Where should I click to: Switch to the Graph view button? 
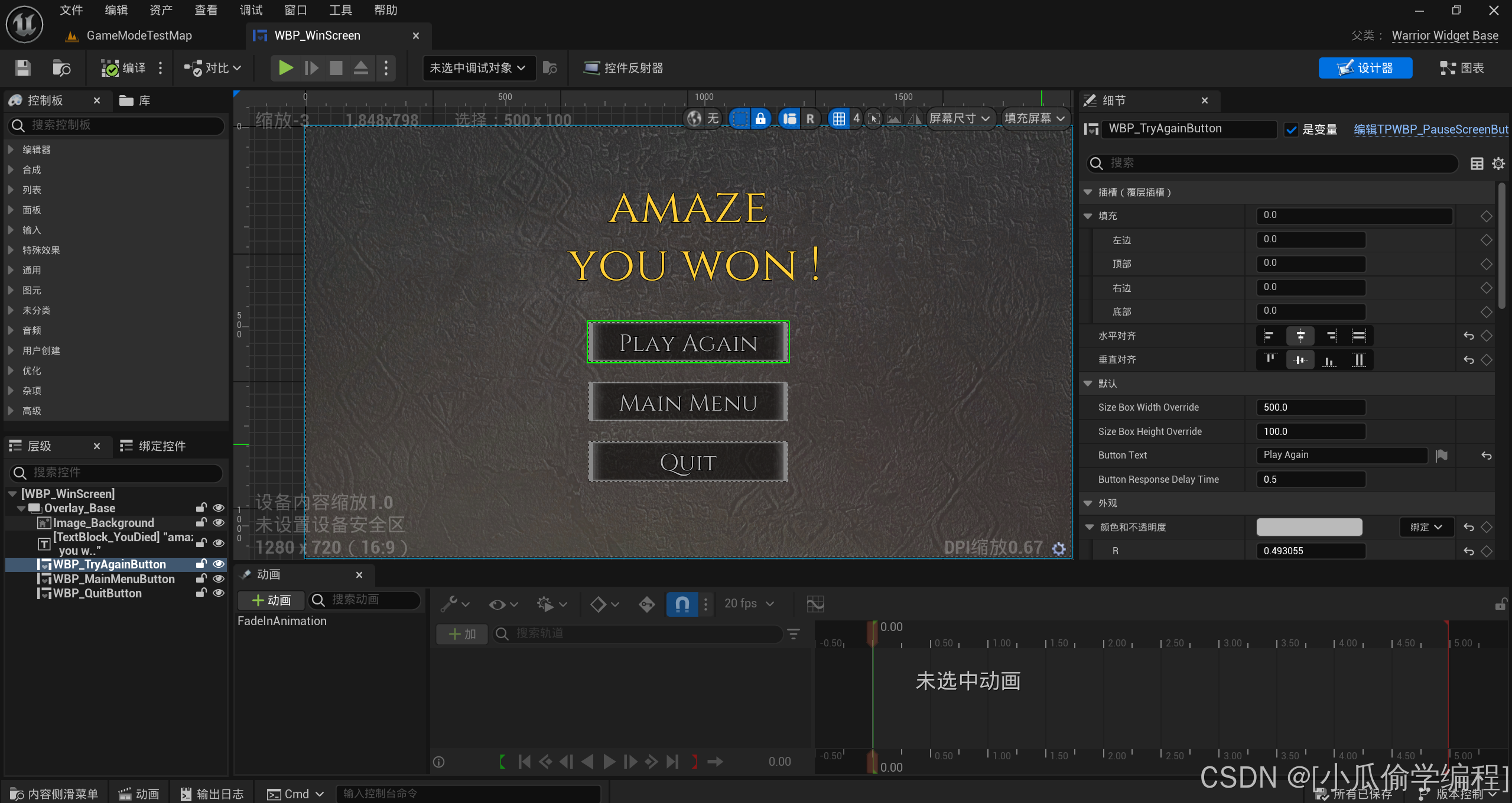point(1462,68)
